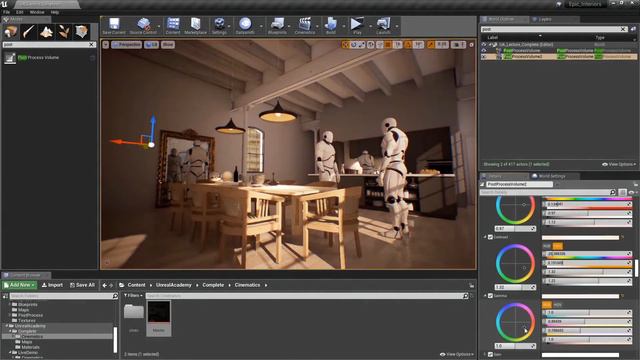Click Save All in Content Browser
Screen dimensions: 640x360
[x=82, y=285]
